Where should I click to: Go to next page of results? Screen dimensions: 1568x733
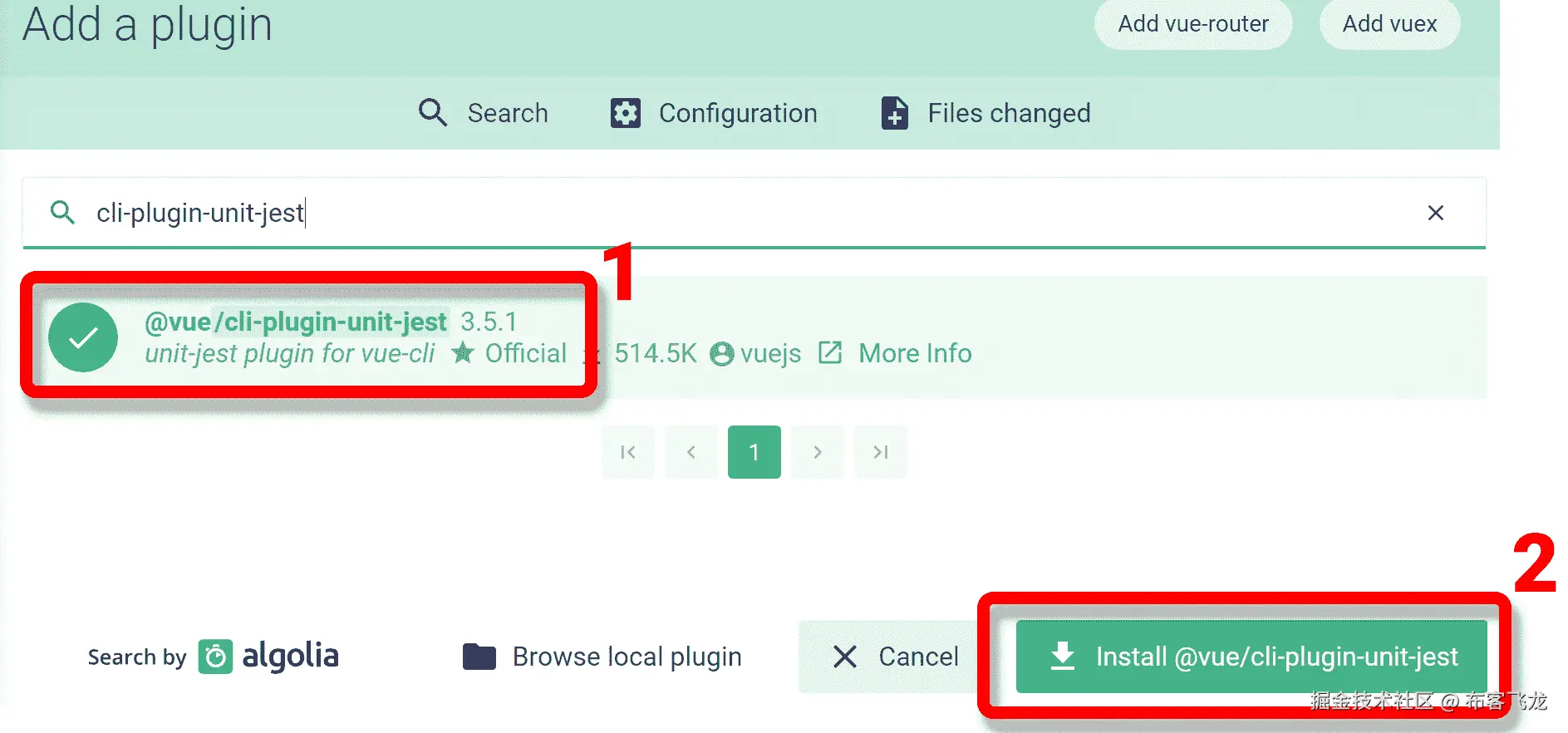pyautogui.click(x=818, y=452)
